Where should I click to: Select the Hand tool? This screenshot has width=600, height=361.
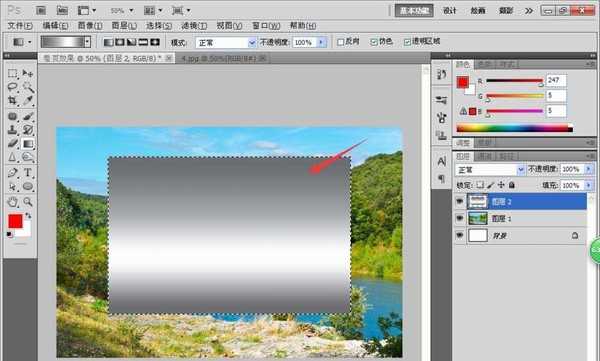point(12,202)
